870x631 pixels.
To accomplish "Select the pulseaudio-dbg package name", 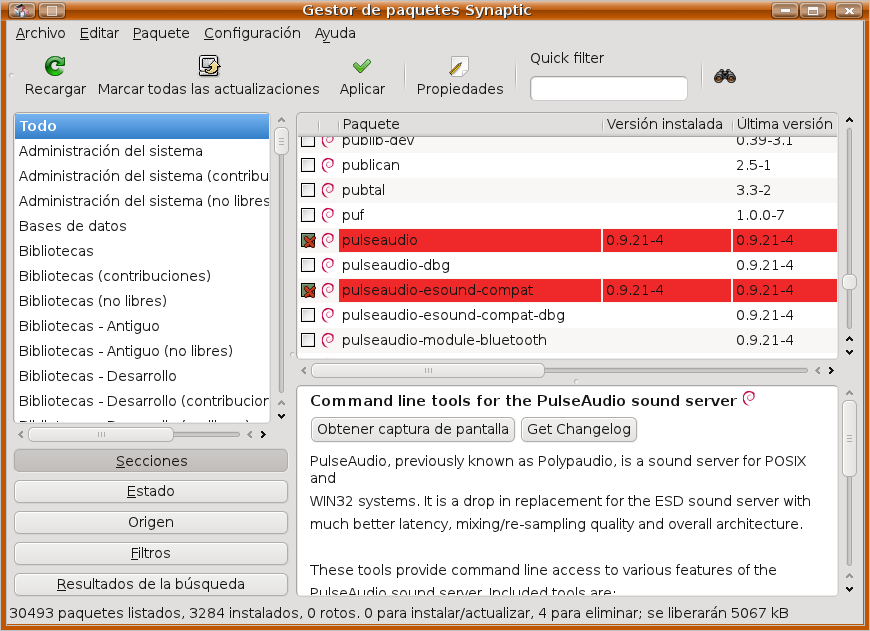I will pyautogui.click(x=396, y=265).
